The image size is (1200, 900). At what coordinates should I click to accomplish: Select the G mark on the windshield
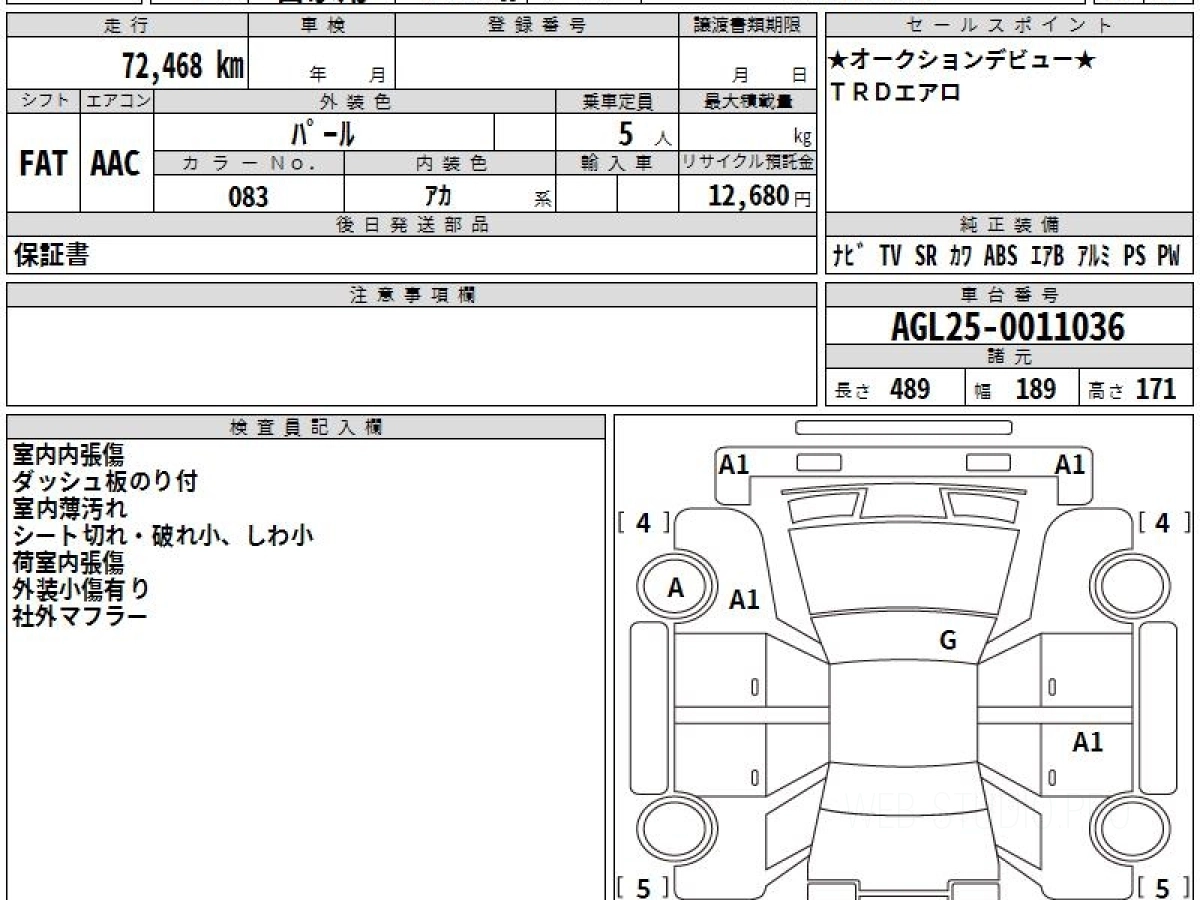(x=948, y=641)
